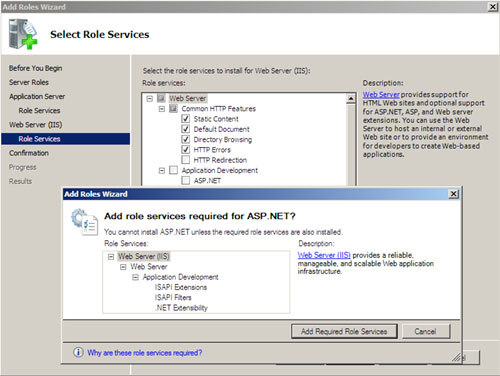500x376 pixels.
Task: Select Application Development label in dialog tree
Action: 180,277
